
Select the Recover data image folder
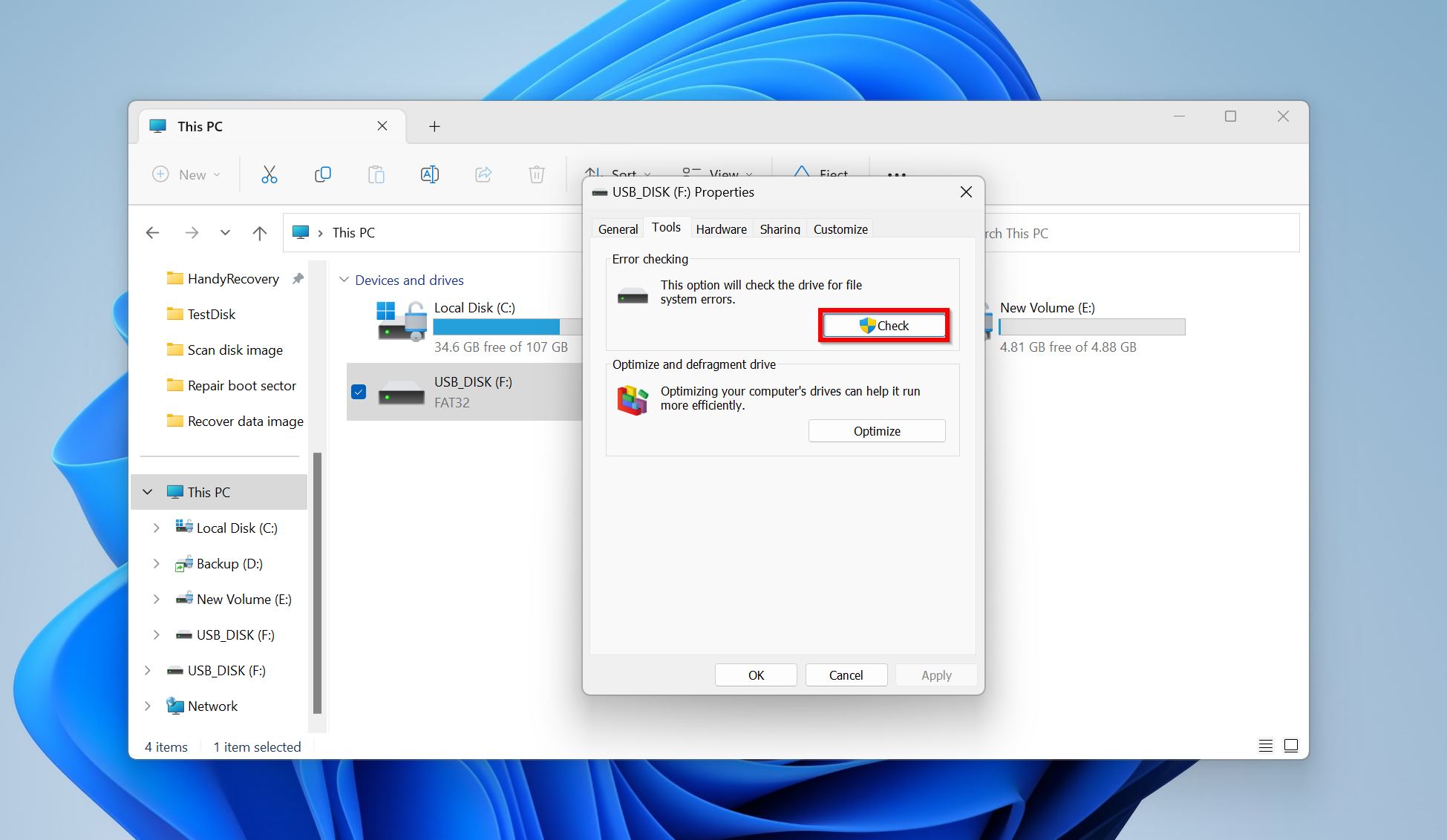click(245, 421)
